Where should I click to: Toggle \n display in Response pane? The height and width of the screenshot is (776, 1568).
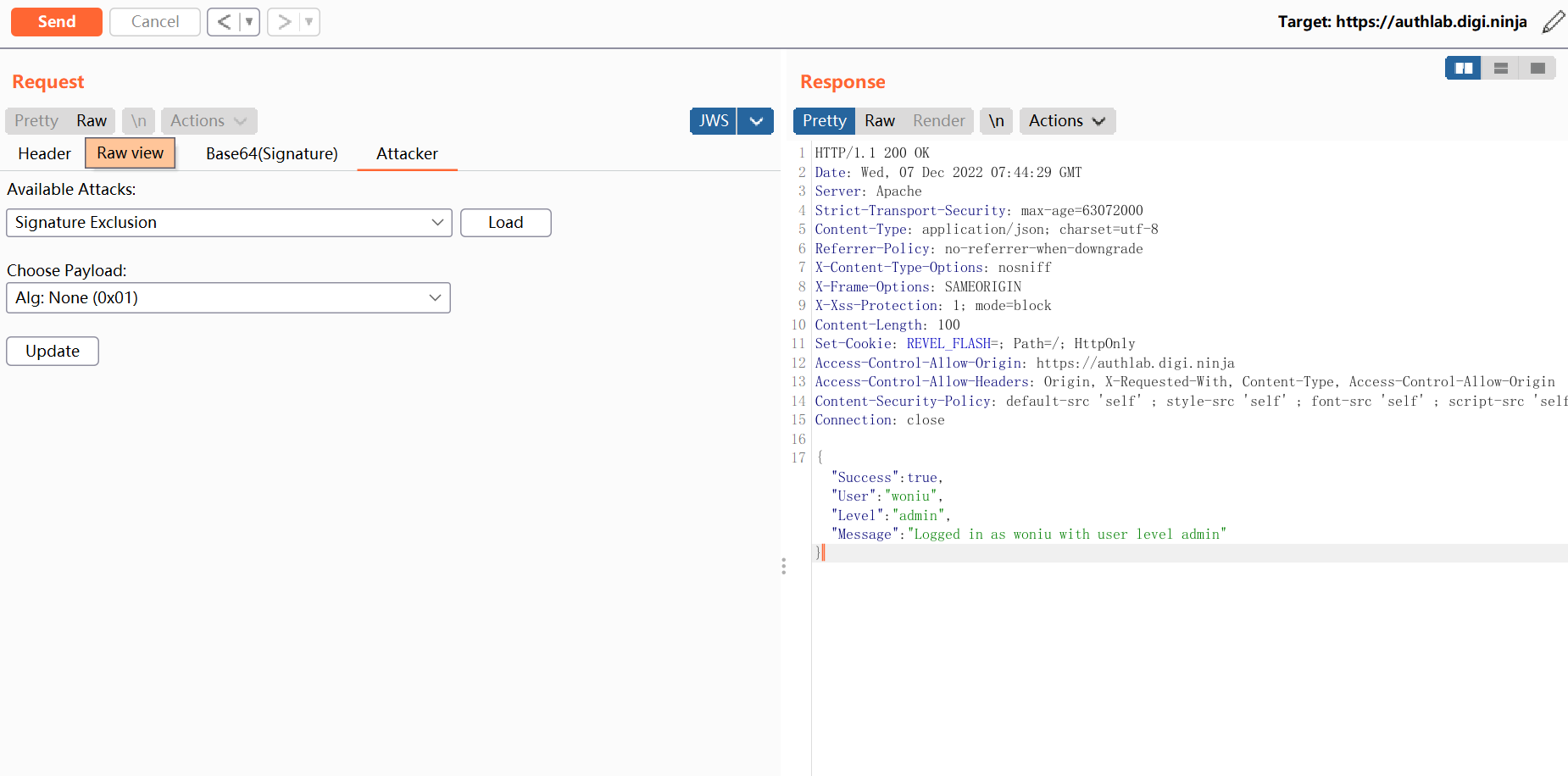tap(997, 121)
